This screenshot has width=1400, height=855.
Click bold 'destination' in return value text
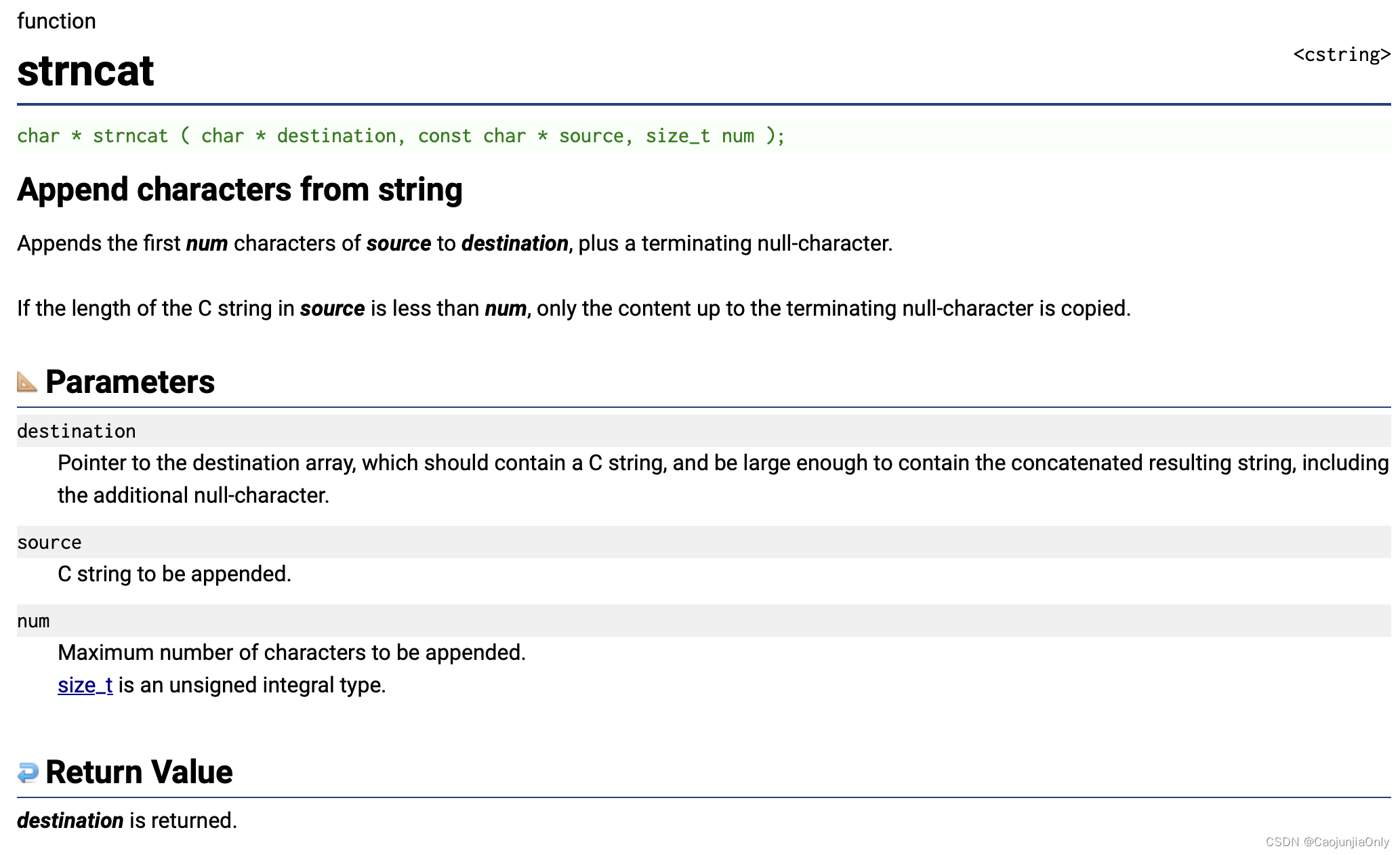pyautogui.click(x=70, y=820)
